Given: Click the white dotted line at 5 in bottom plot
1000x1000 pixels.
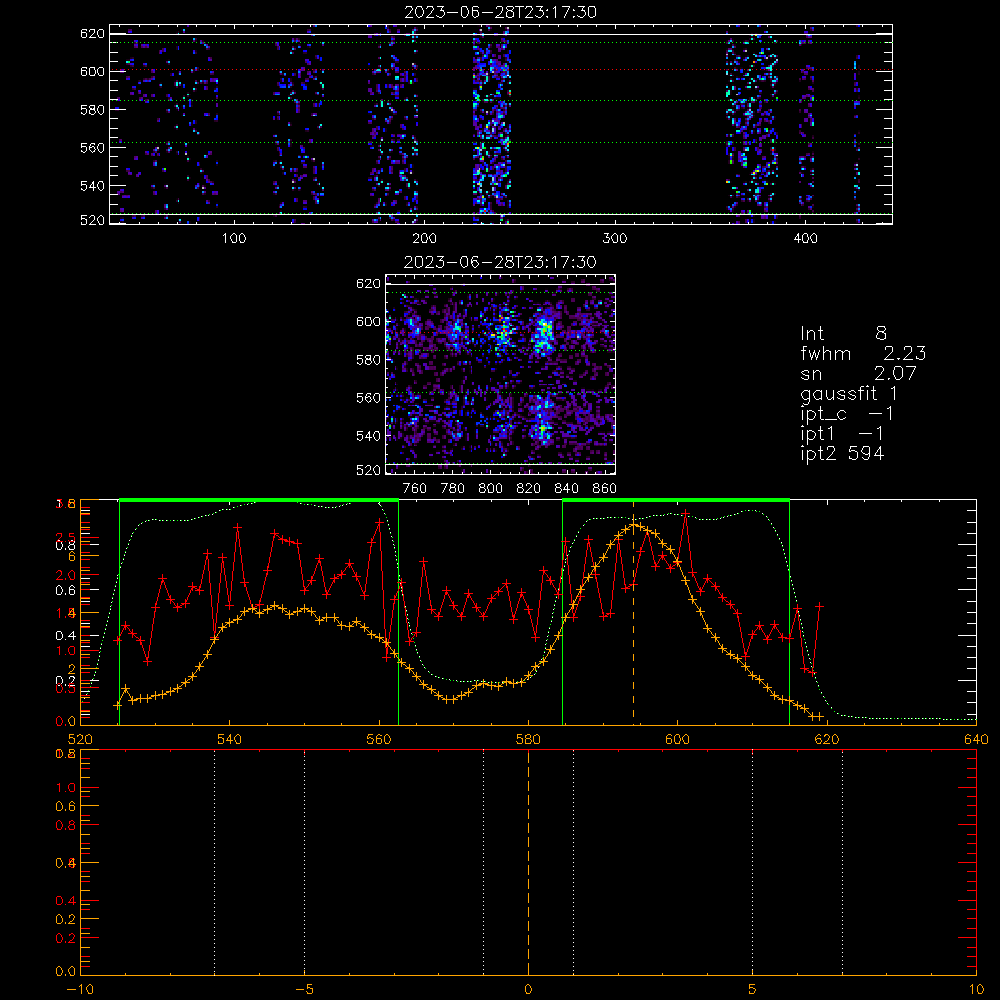Looking at the screenshot, I should tap(753, 862).
